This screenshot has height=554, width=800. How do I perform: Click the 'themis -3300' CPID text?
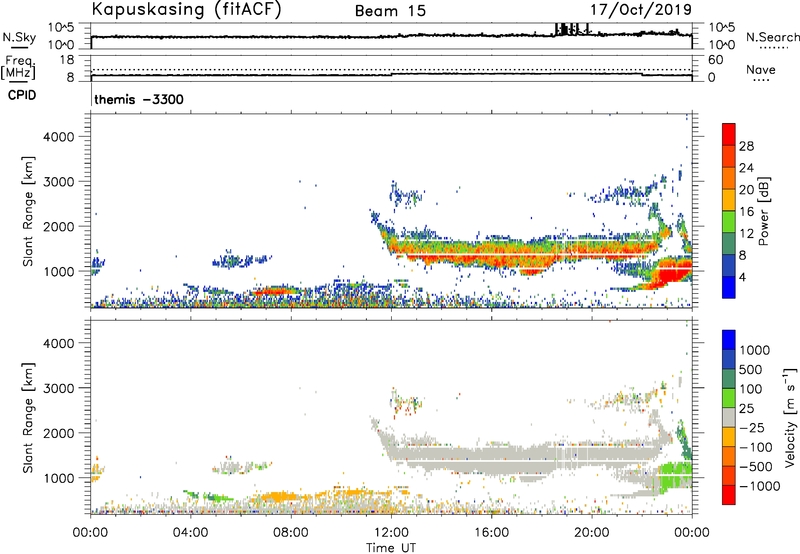(139, 99)
